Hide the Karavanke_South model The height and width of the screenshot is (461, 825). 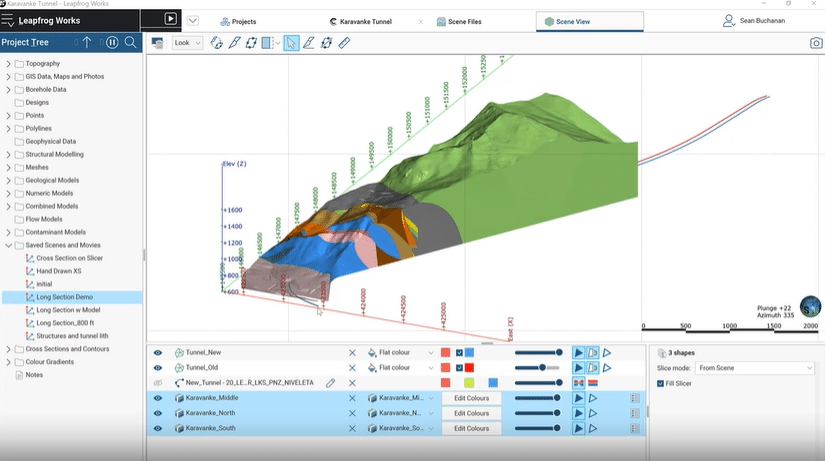(x=157, y=428)
